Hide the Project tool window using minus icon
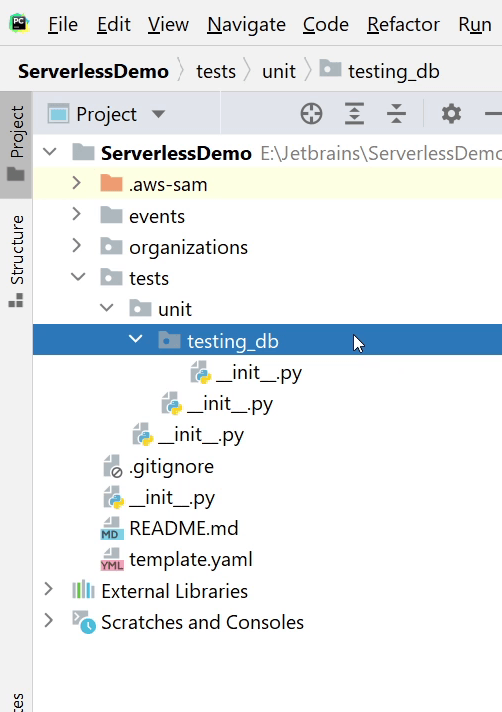 494,114
